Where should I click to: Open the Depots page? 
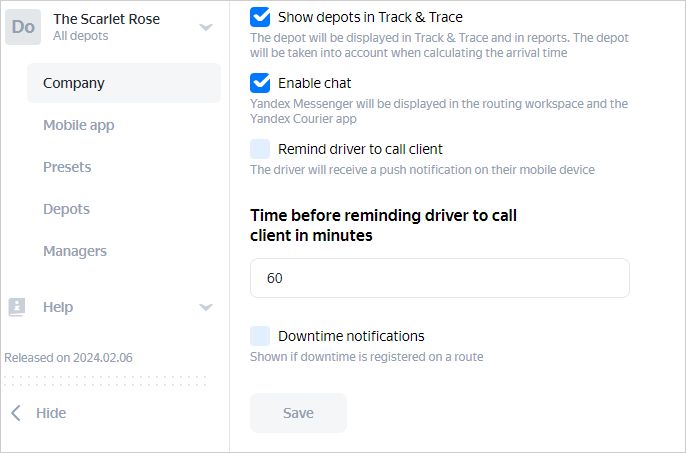[66, 209]
